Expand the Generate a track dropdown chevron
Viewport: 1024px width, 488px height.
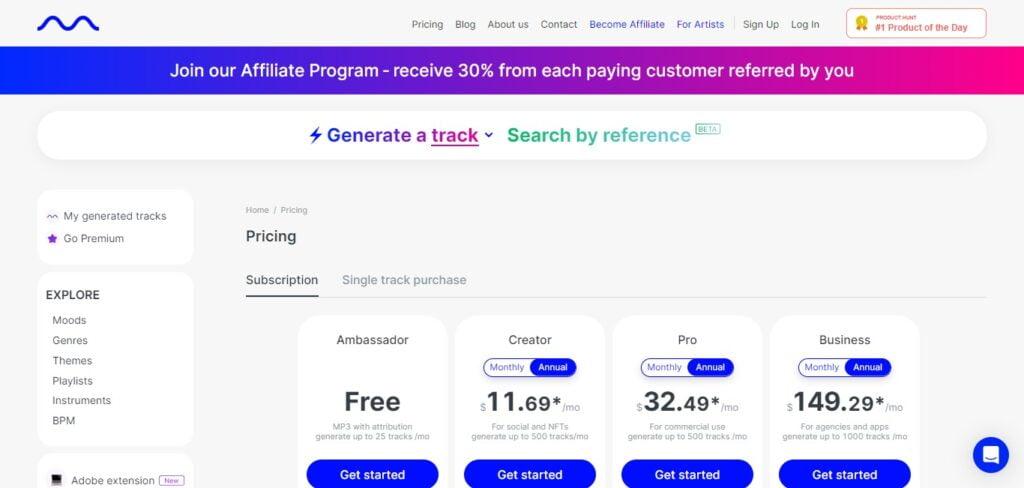point(488,135)
